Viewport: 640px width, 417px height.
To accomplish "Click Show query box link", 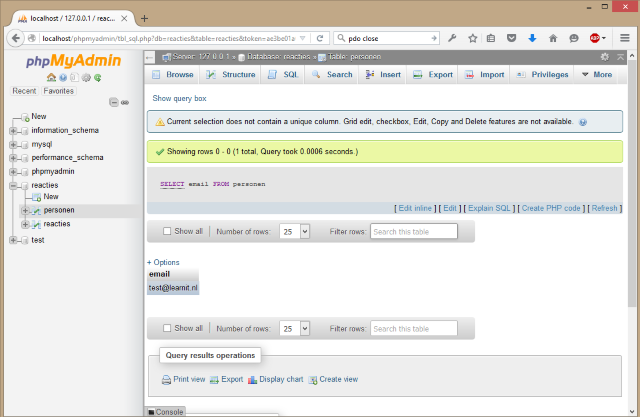I will [180, 98].
